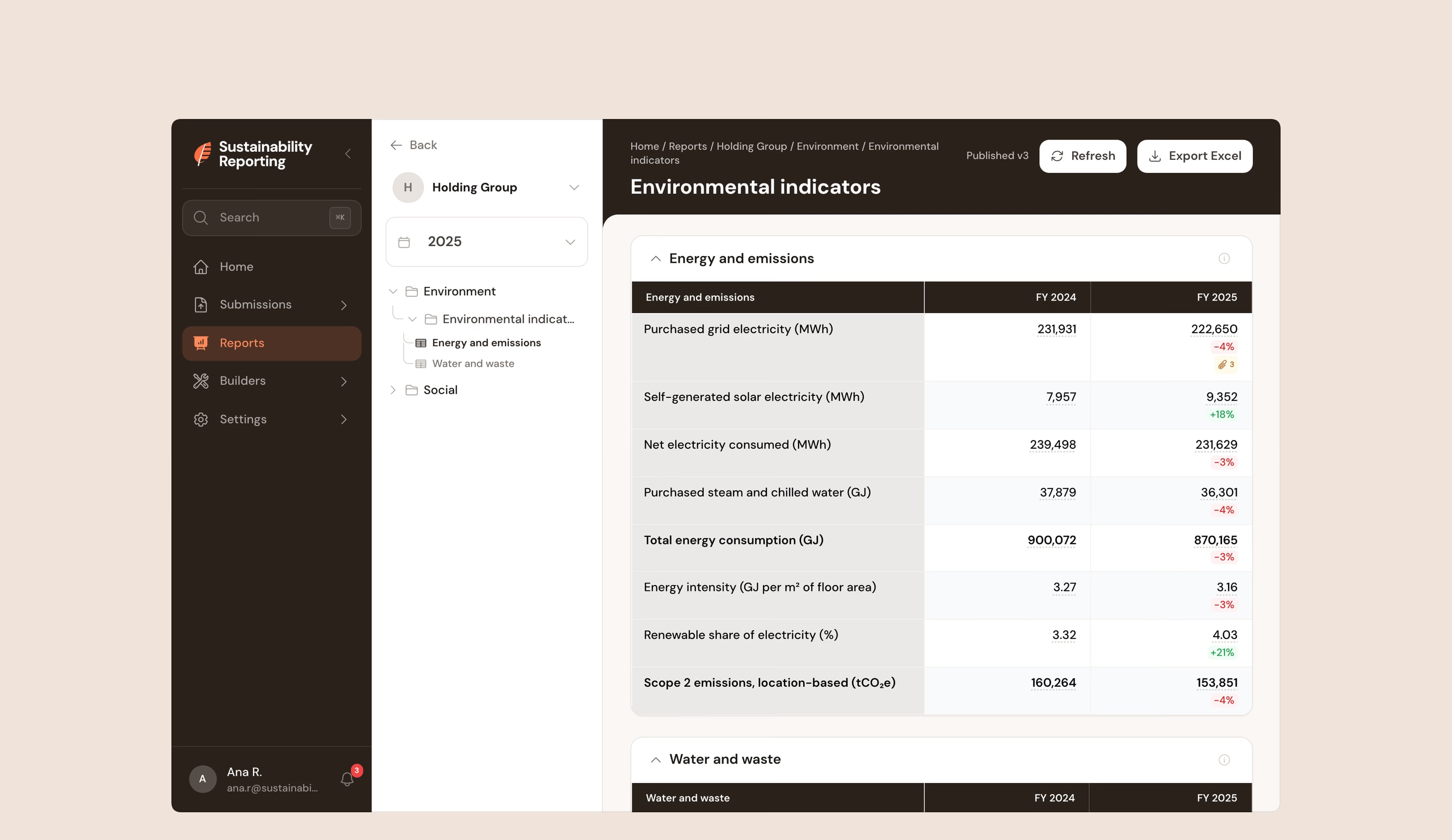Collapse the Environment folder in tree
Screen dimensions: 1452x840
[x=393, y=291]
